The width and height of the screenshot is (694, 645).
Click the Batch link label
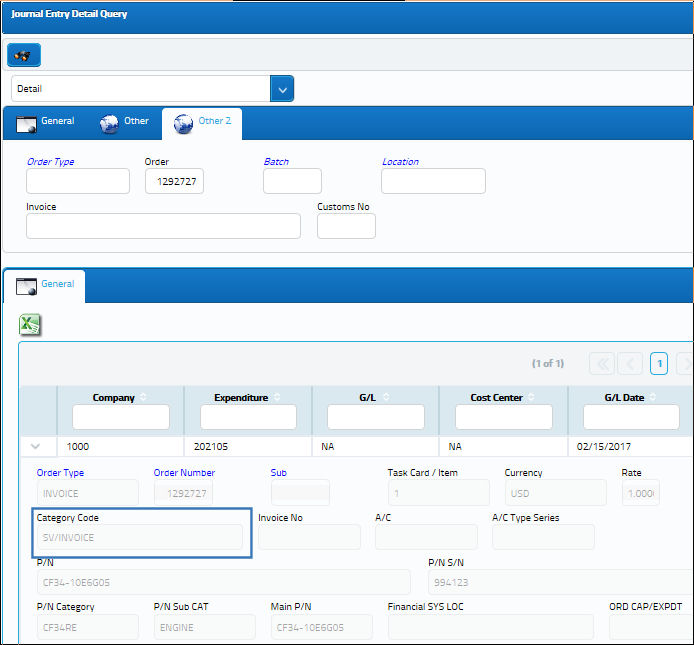pyautogui.click(x=276, y=162)
